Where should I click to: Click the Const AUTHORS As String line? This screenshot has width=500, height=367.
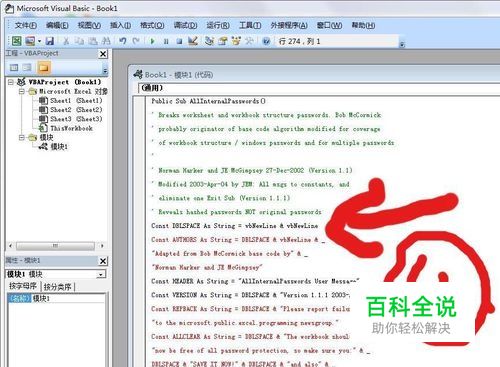click(238, 240)
